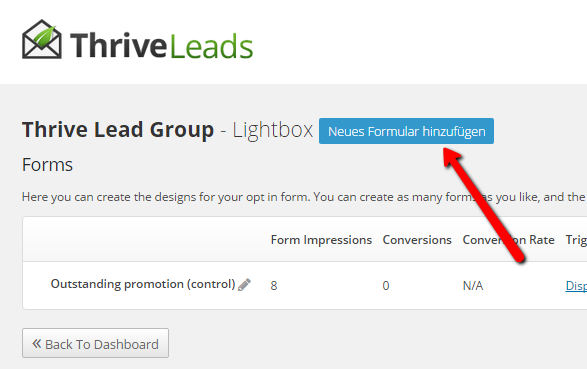Select the cut-off Trig column header
This screenshot has width=587, height=369.
point(576,240)
